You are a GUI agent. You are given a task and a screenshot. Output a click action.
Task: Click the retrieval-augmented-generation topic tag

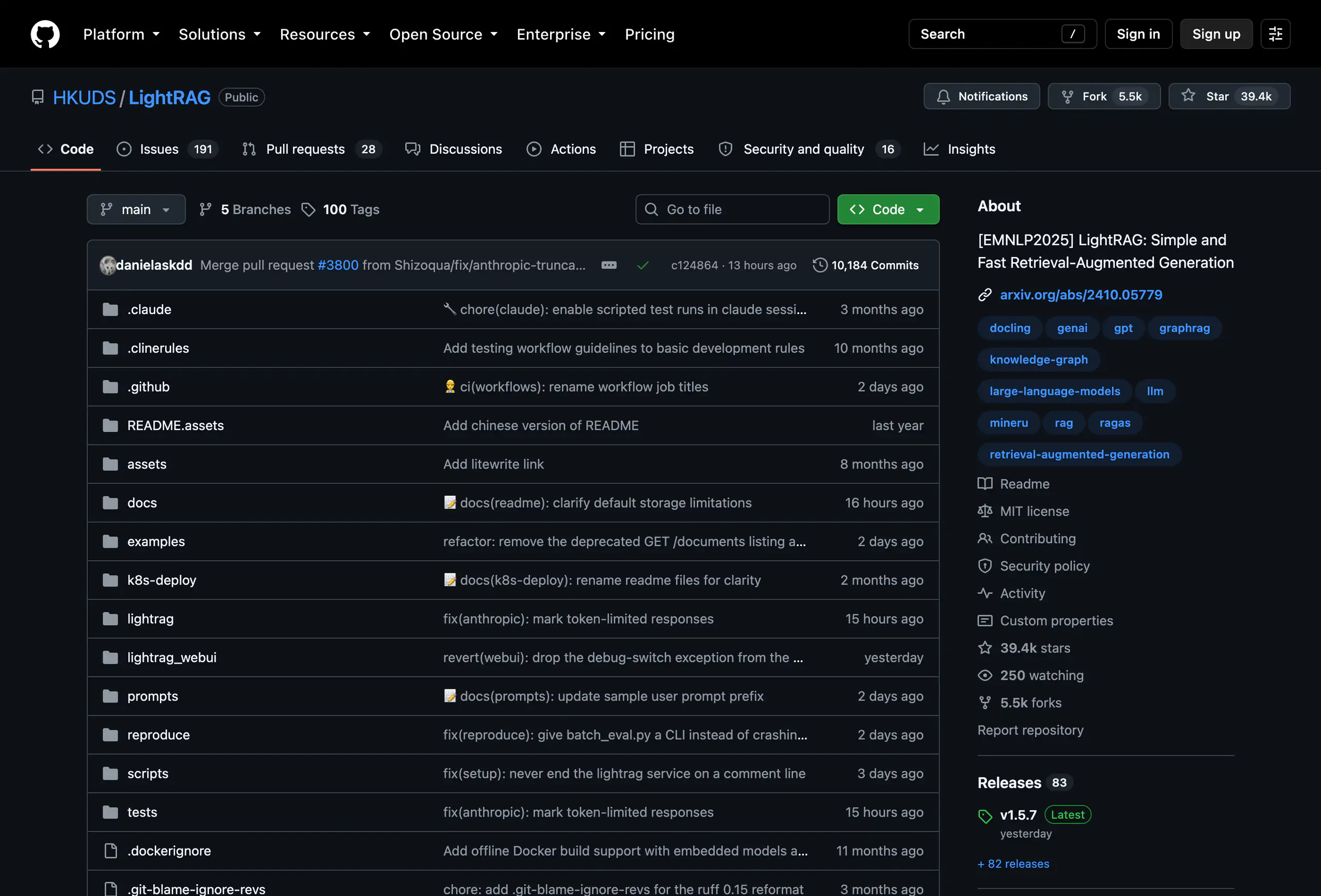pyautogui.click(x=1079, y=454)
